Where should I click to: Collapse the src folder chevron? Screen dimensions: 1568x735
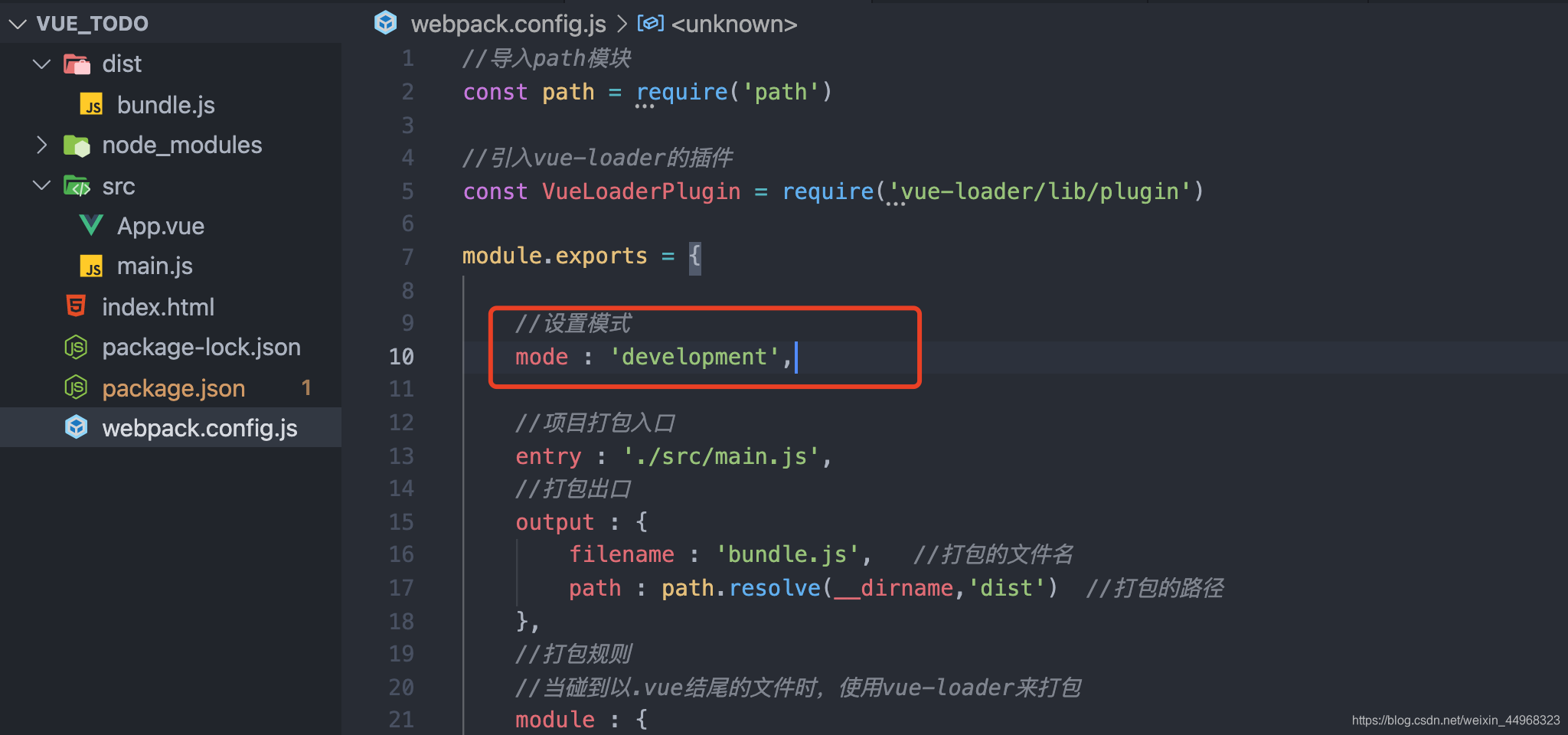pyautogui.click(x=42, y=185)
